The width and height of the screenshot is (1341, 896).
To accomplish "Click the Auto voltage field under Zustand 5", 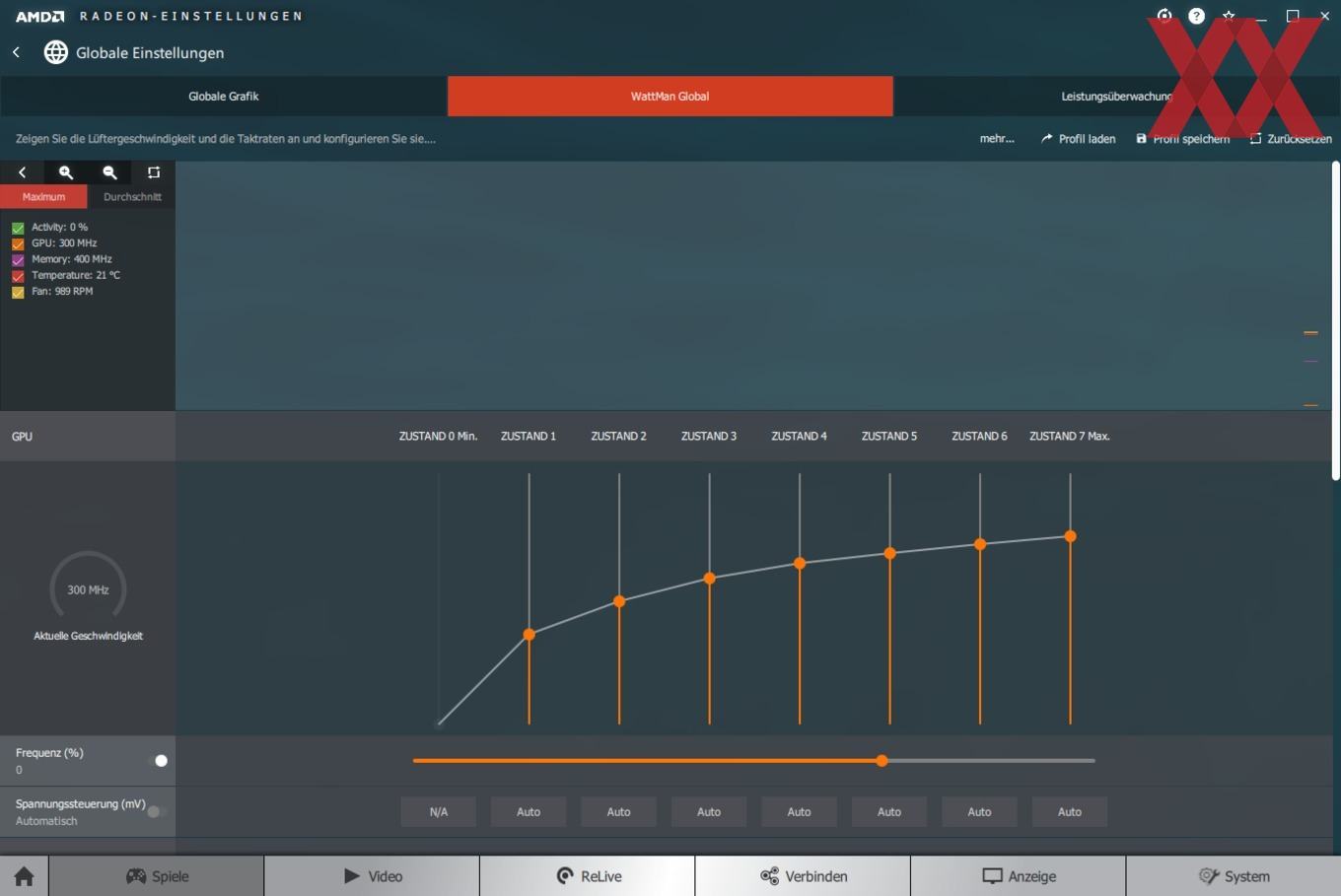I will (889, 812).
